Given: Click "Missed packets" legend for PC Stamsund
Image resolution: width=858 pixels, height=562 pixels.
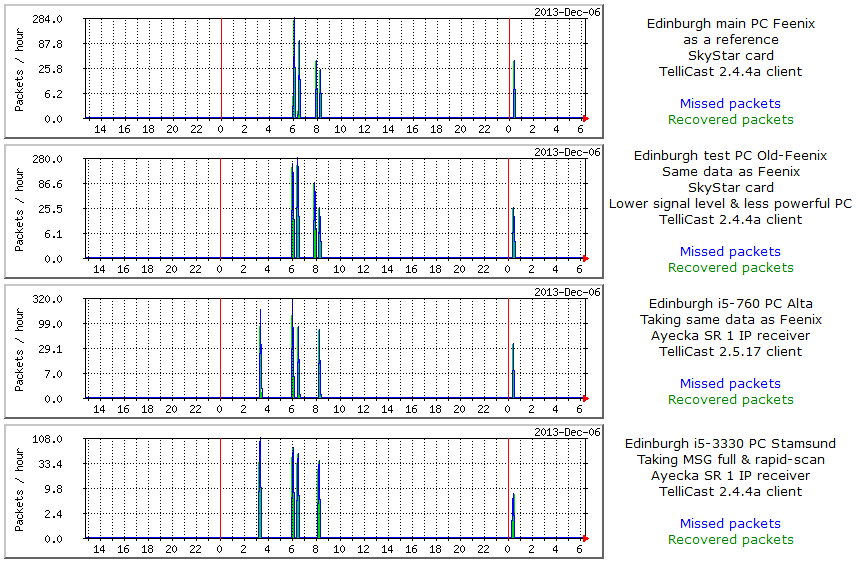Looking at the screenshot, I should [x=730, y=523].
